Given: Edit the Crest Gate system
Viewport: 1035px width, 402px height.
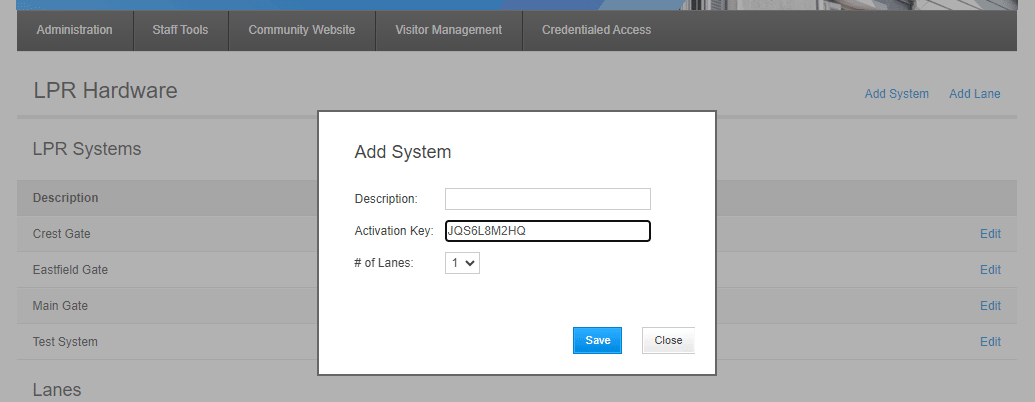Looking at the screenshot, I should 990,234.
